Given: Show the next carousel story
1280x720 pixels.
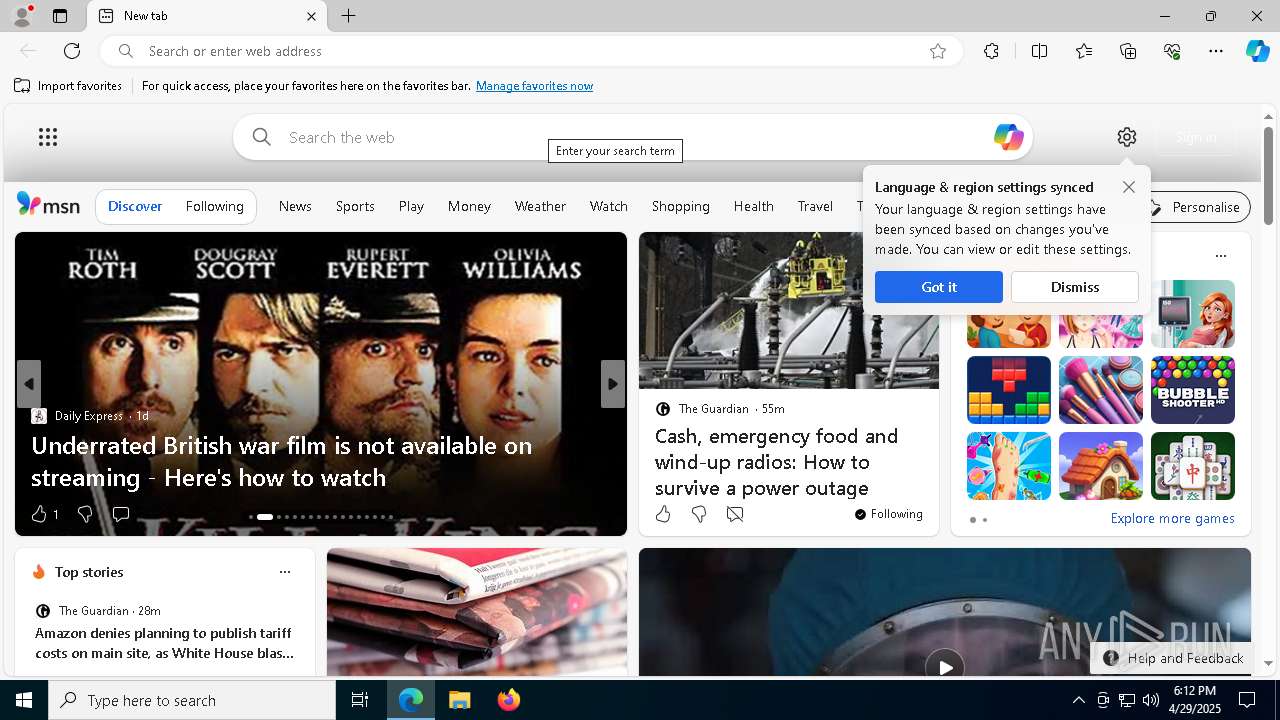Looking at the screenshot, I should [x=613, y=384].
